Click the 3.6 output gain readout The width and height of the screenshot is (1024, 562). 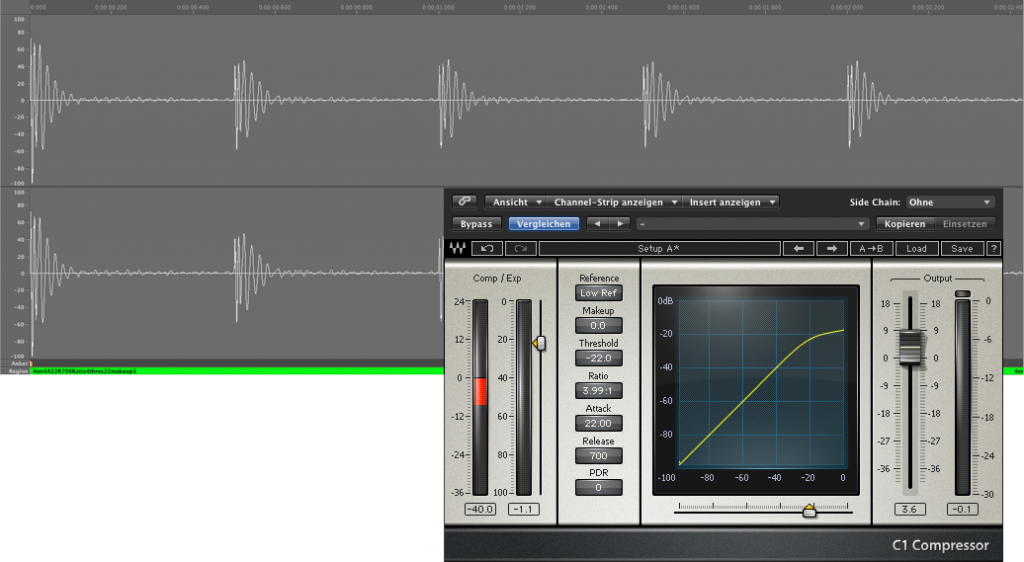pyautogui.click(x=909, y=509)
